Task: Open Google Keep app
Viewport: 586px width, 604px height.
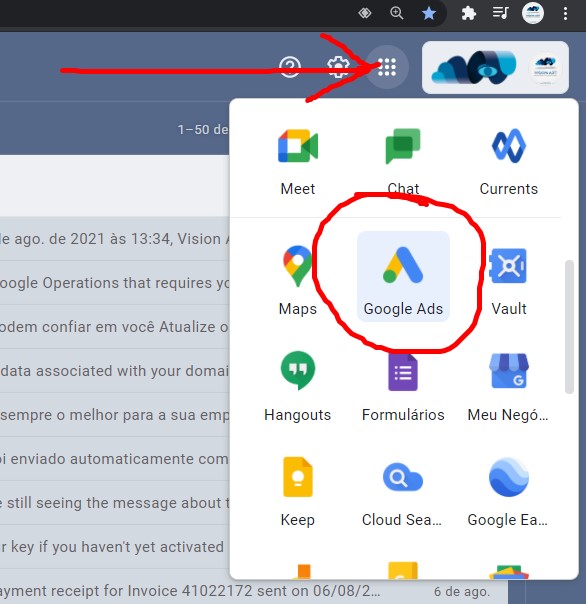Action: pyautogui.click(x=297, y=492)
